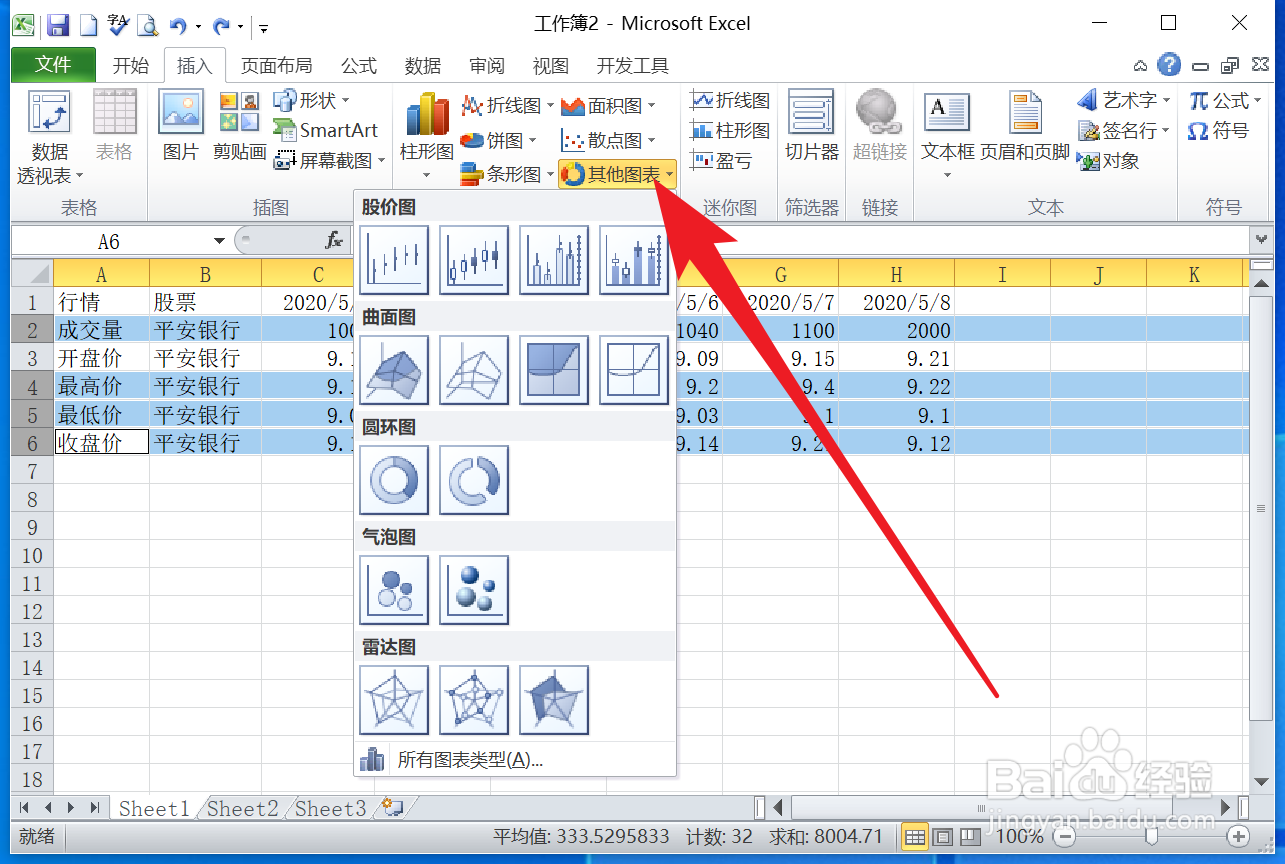Select the volume-open-high-low-close stock chart
This screenshot has height=864, width=1285.
point(634,260)
